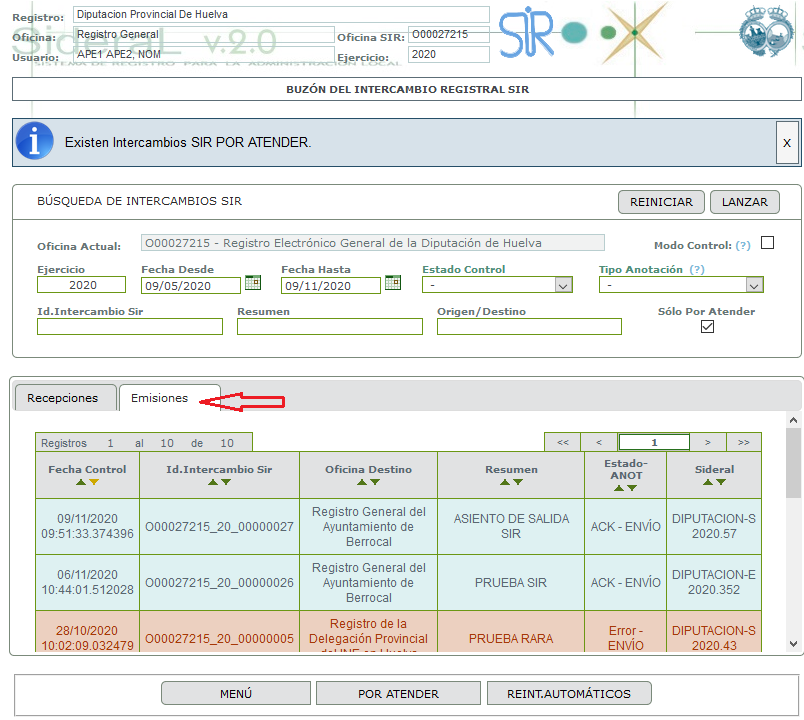The width and height of the screenshot is (804, 720).
Task: Click Oficina Actual field
Action: coord(373,243)
